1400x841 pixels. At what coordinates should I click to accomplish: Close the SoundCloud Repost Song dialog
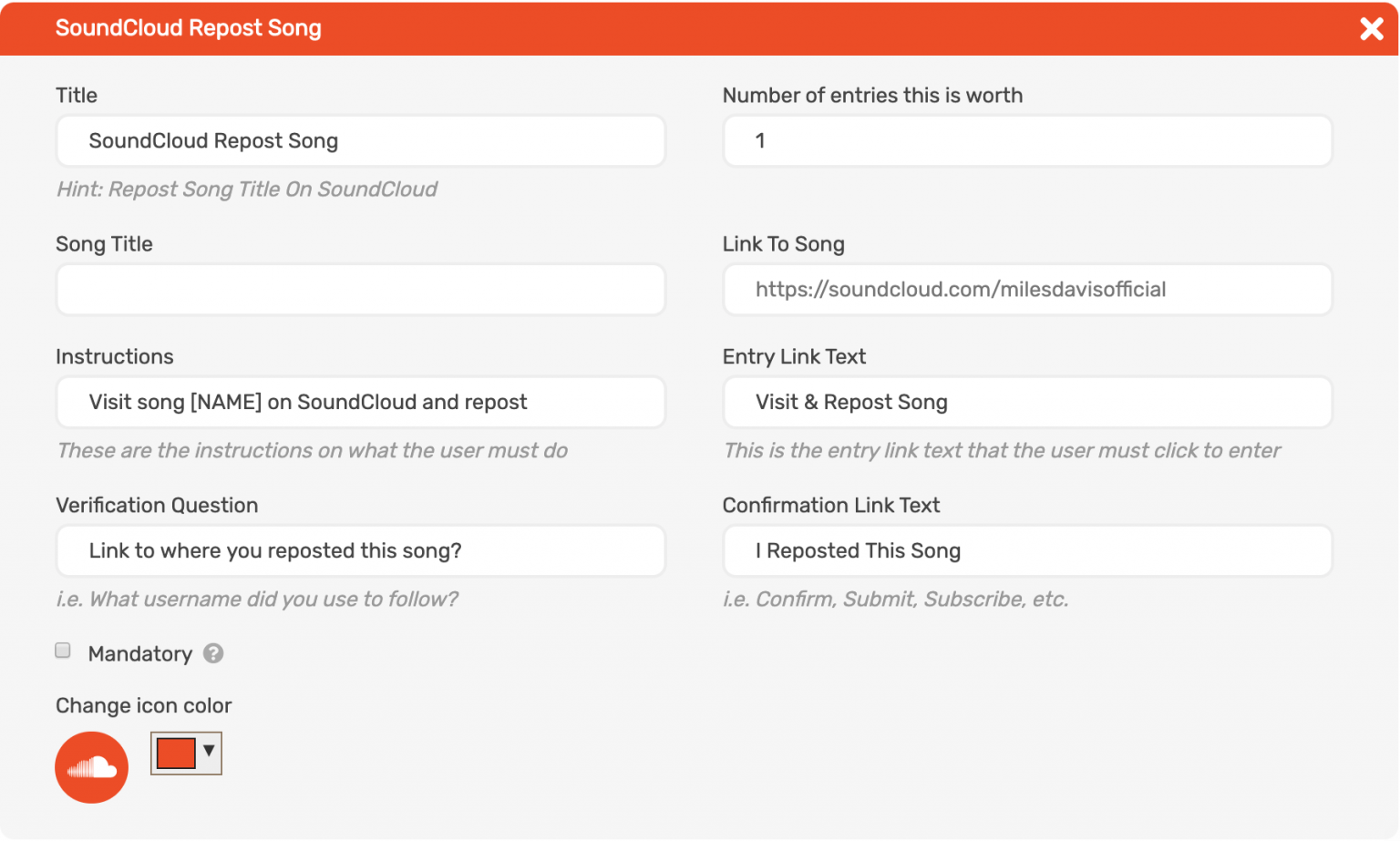tap(1372, 28)
